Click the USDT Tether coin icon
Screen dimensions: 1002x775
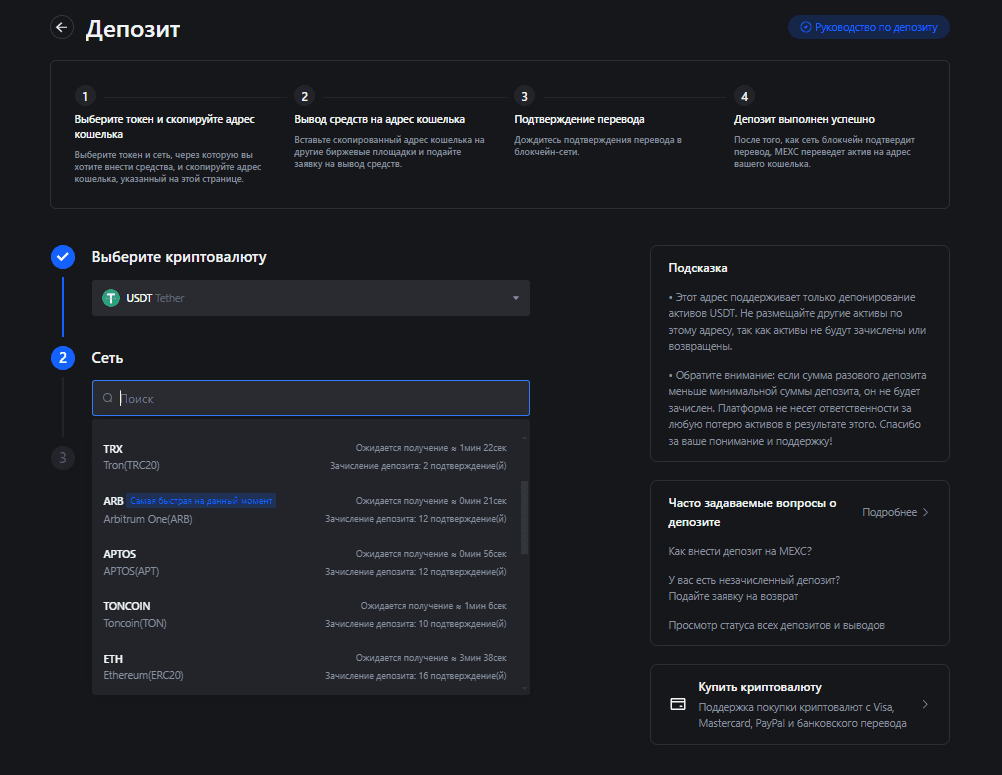pyautogui.click(x=111, y=298)
